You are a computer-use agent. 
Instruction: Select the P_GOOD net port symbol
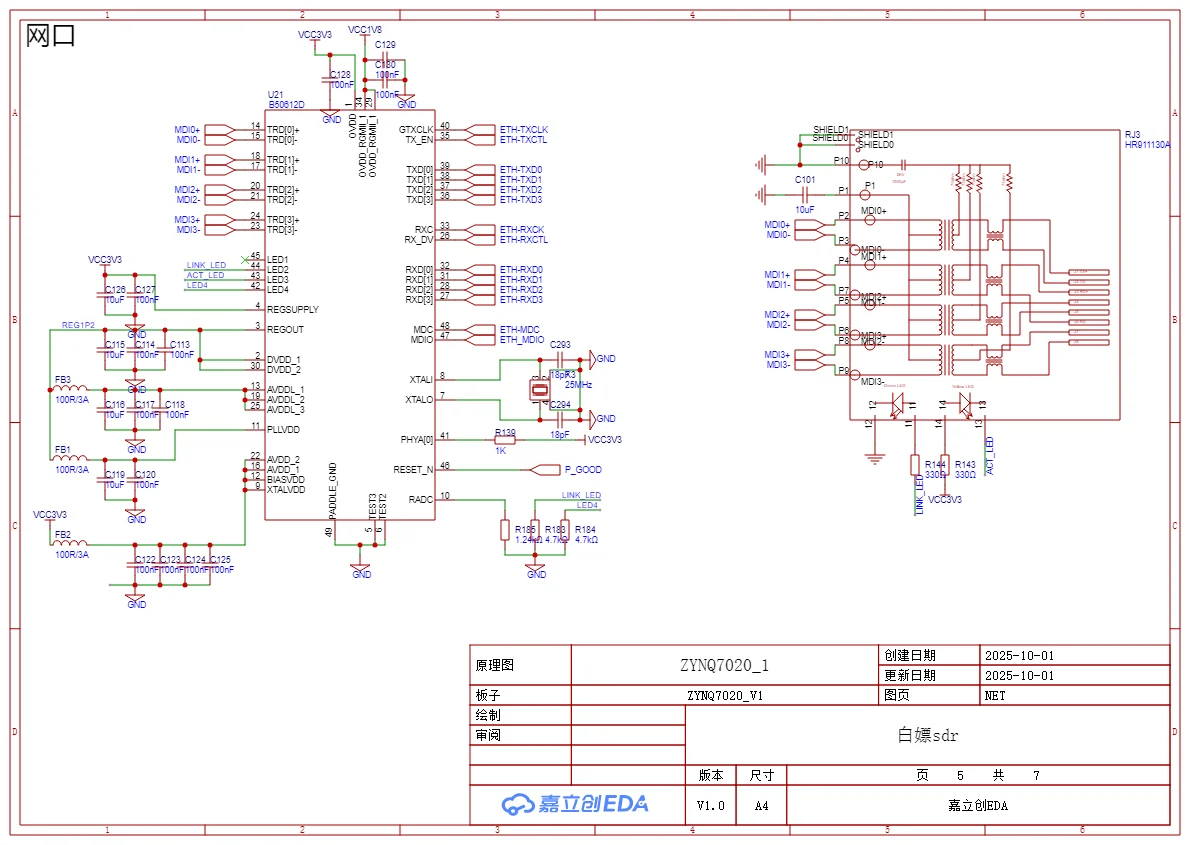pos(546,469)
